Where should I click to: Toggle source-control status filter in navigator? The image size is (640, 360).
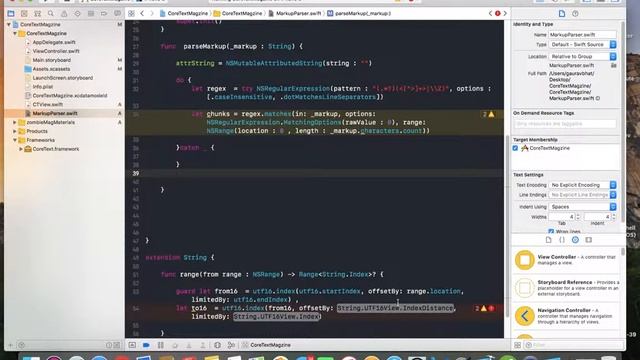point(117,345)
